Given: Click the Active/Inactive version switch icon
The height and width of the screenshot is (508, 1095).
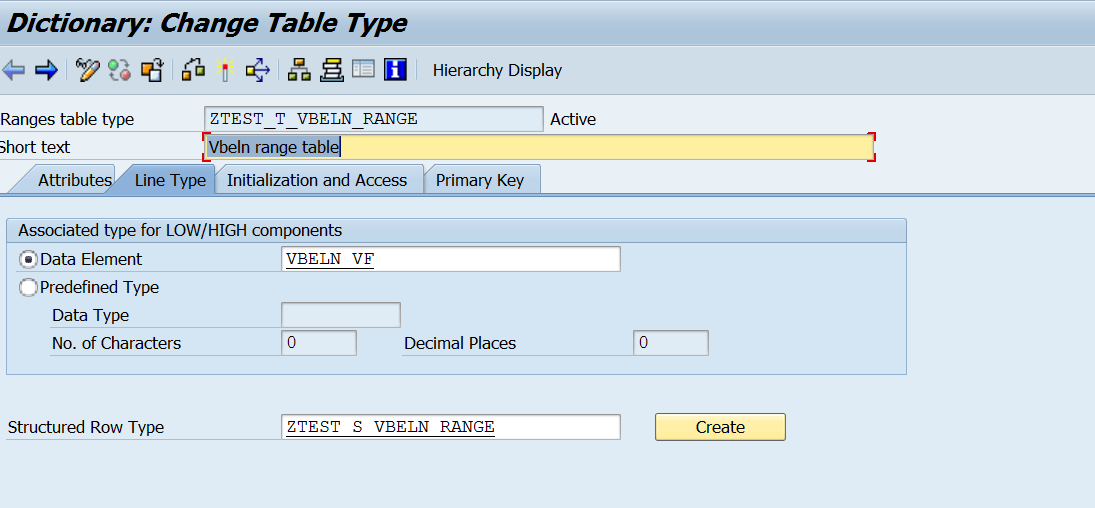Looking at the screenshot, I should [x=120, y=70].
